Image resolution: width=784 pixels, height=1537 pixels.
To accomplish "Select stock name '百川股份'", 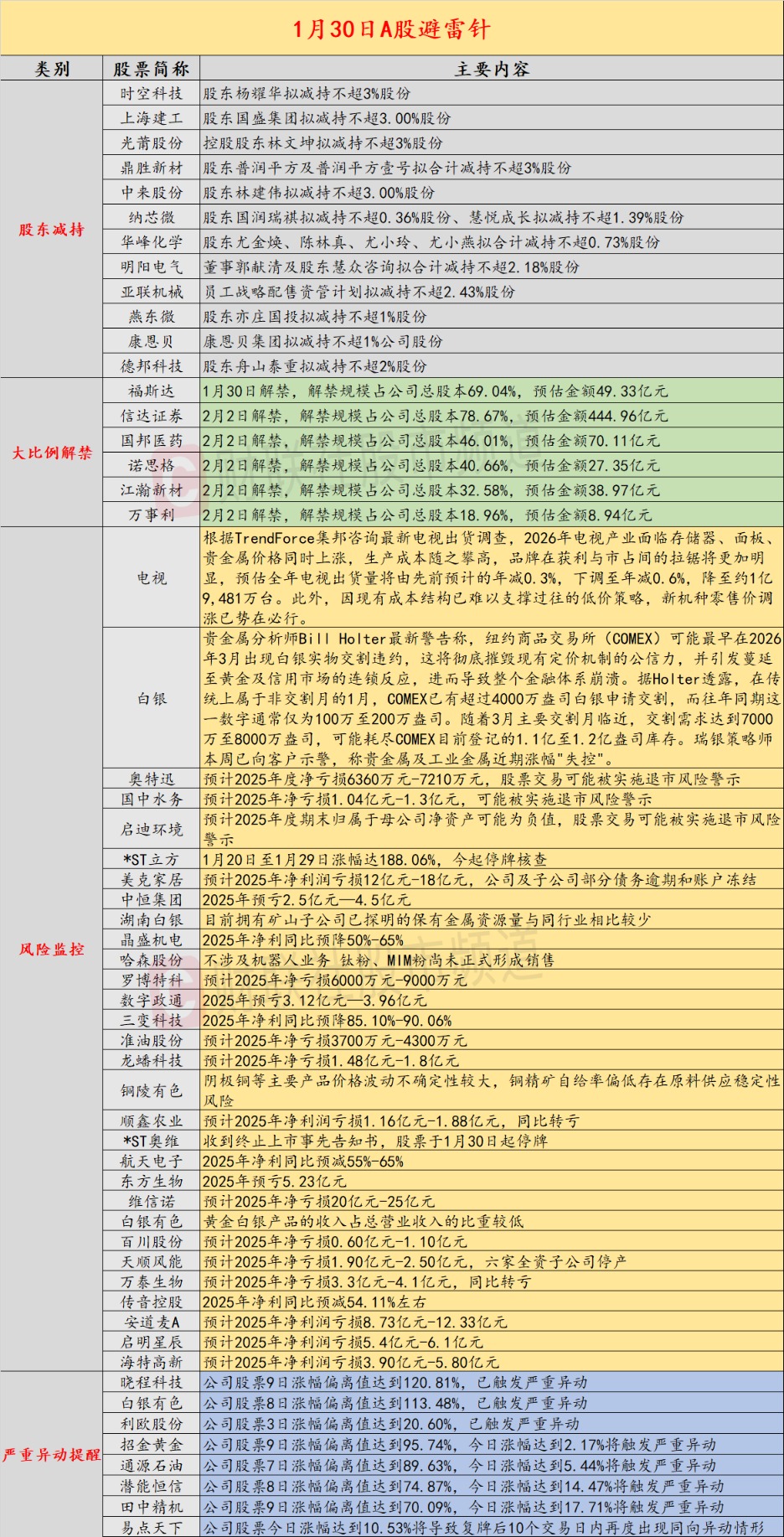I will click(x=152, y=1241).
